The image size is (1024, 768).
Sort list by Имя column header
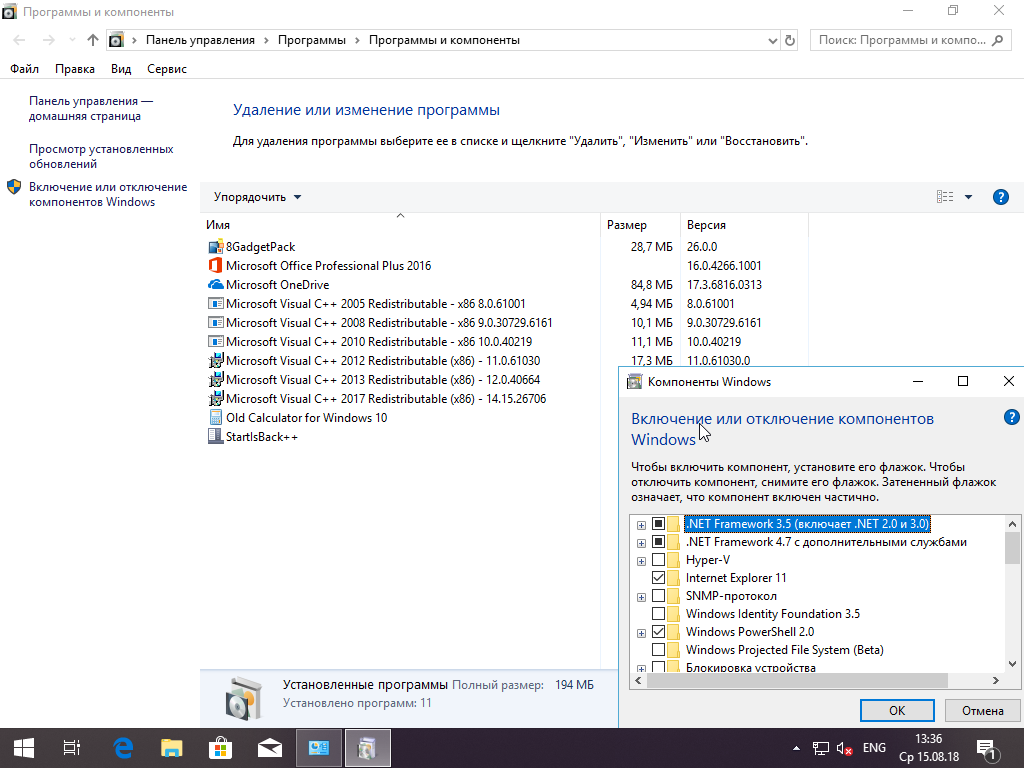tap(400, 225)
